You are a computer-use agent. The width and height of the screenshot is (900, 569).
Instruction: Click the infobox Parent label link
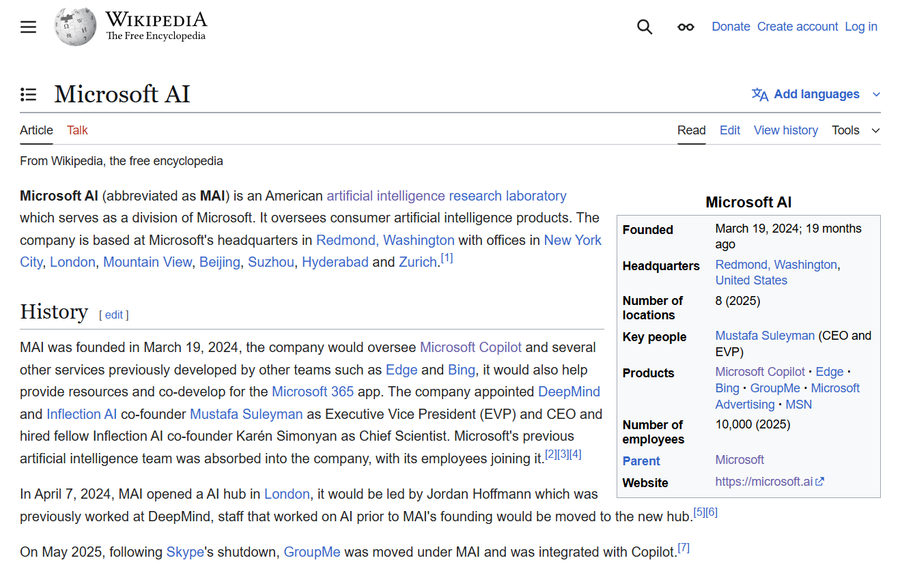pos(641,461)
